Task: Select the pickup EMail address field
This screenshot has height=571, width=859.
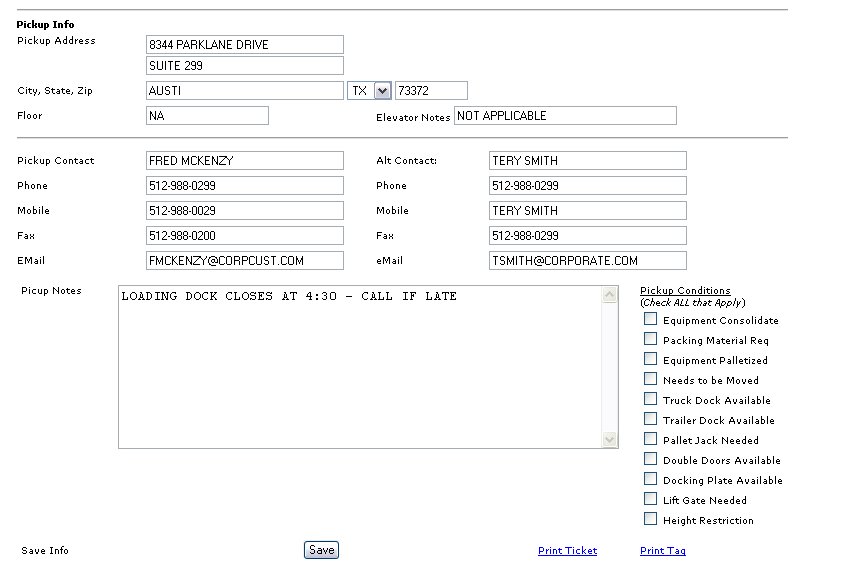Action: tap(244, 261)
